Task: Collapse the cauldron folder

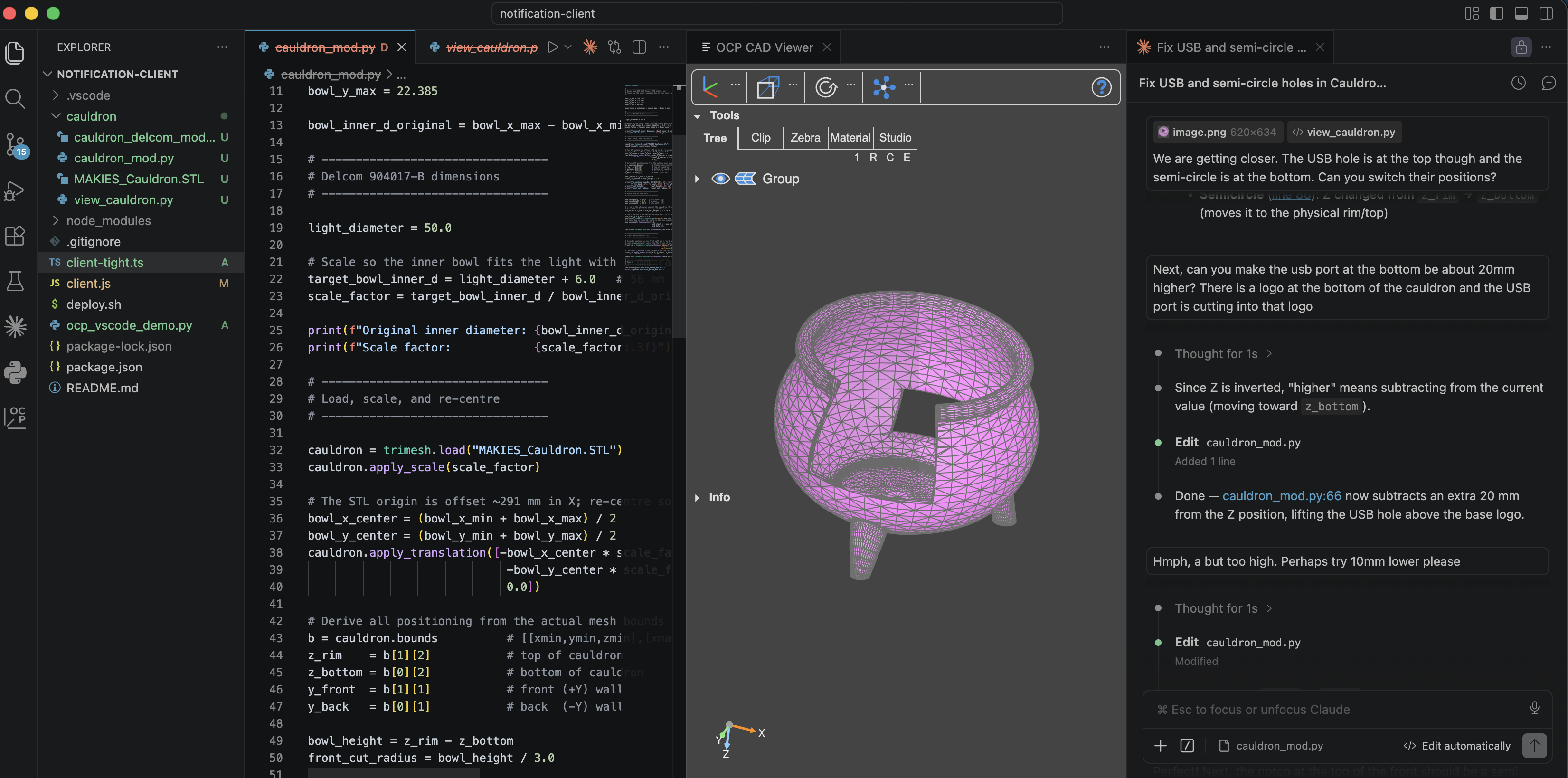Action: click(56, 116)
